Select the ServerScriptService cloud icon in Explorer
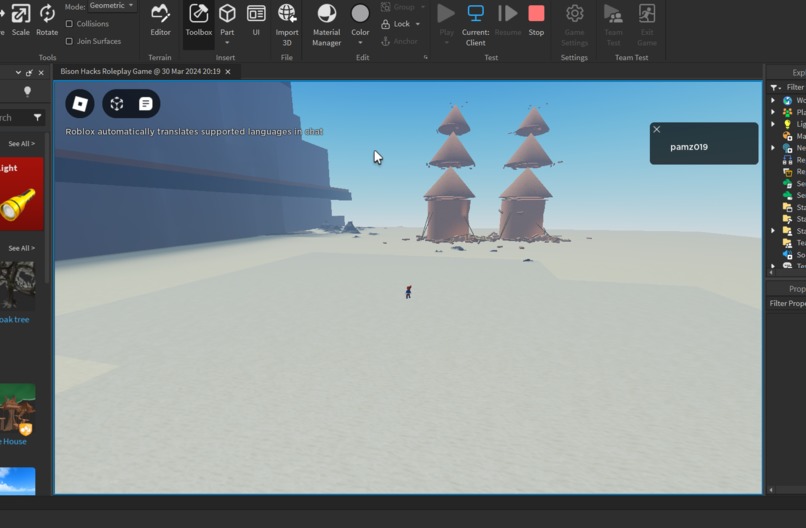 click(x=787, y=184)
